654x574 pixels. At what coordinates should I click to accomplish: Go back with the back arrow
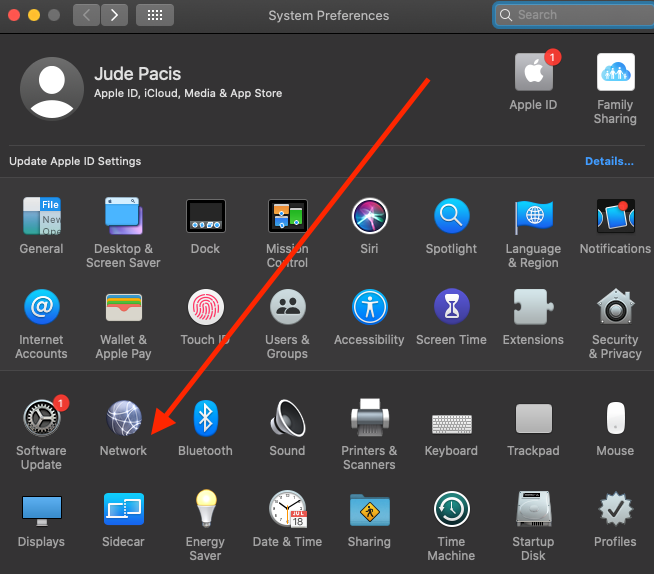[86, 15]
